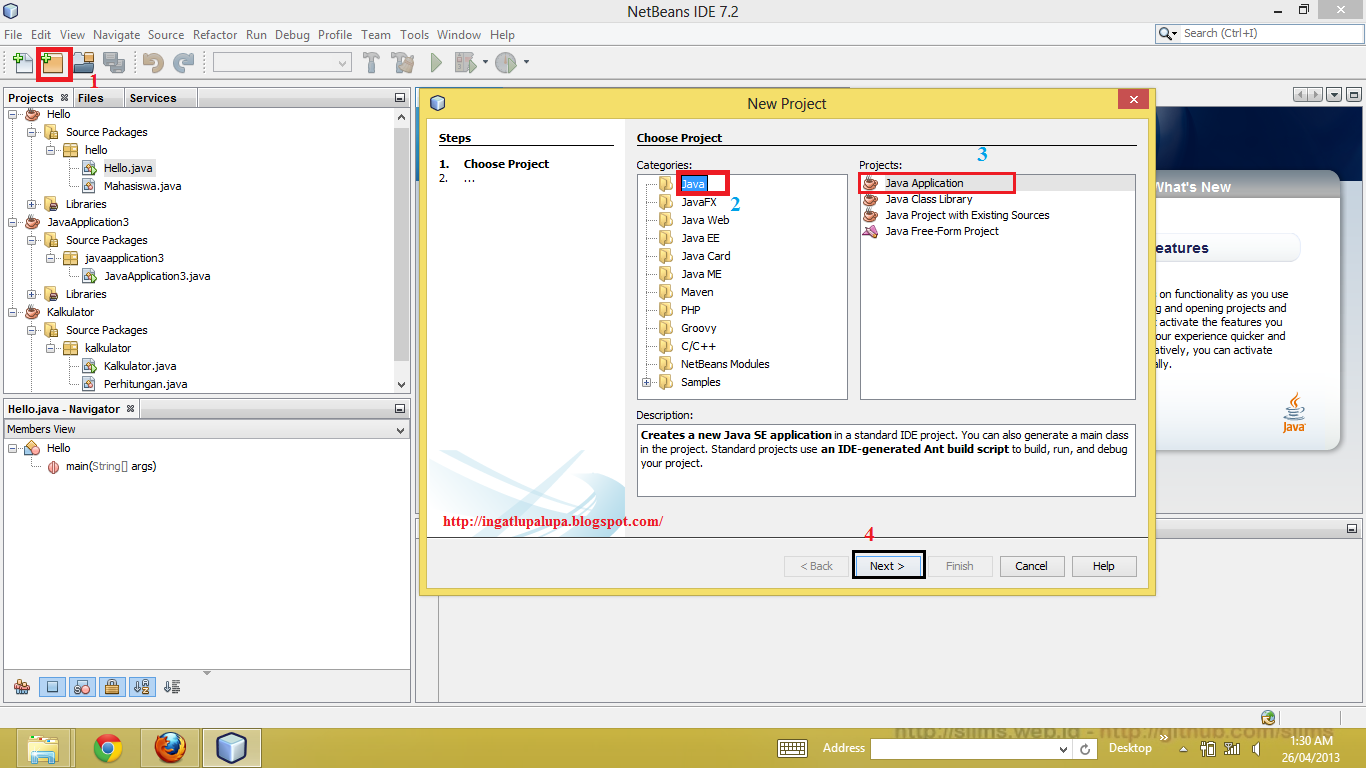Click the Redo toolbar icon
The height and width of the screenshot is (768, 1366).
[x=183, y=63]
